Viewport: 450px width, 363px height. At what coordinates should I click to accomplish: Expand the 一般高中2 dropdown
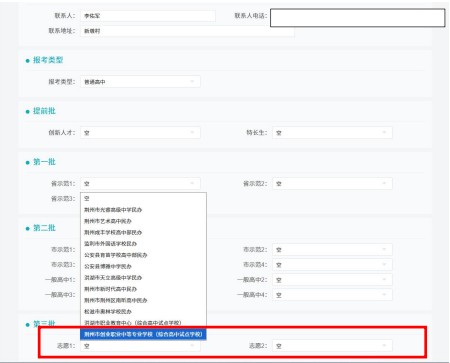pos(332,280)
